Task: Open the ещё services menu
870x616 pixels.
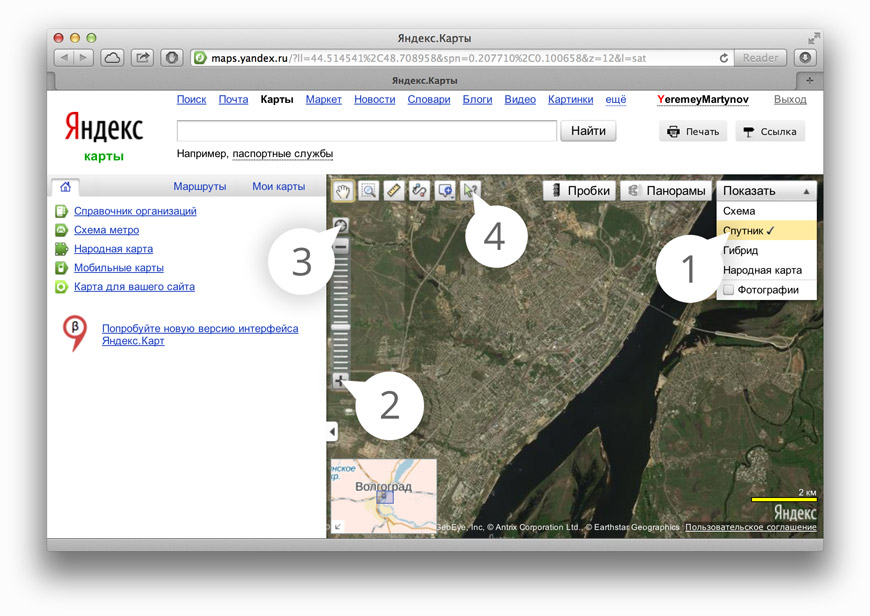Action: [616, 99]
